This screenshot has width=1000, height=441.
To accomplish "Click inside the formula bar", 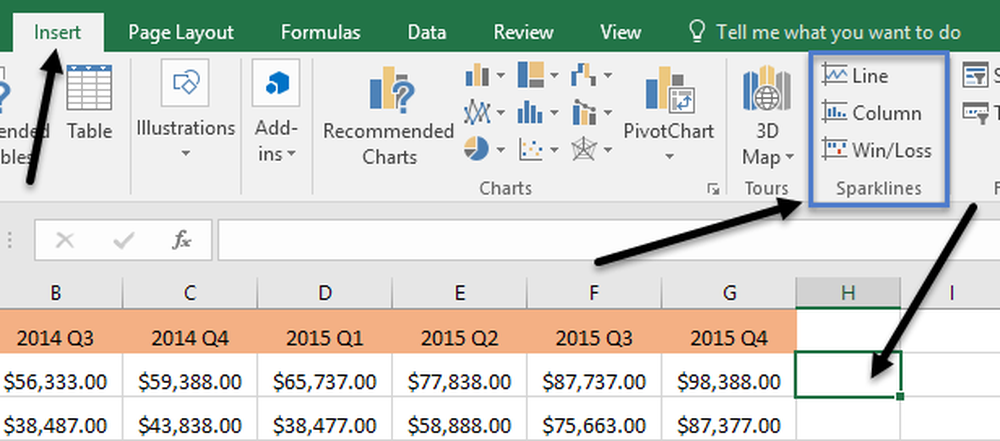I will click(x=609, y=240).
